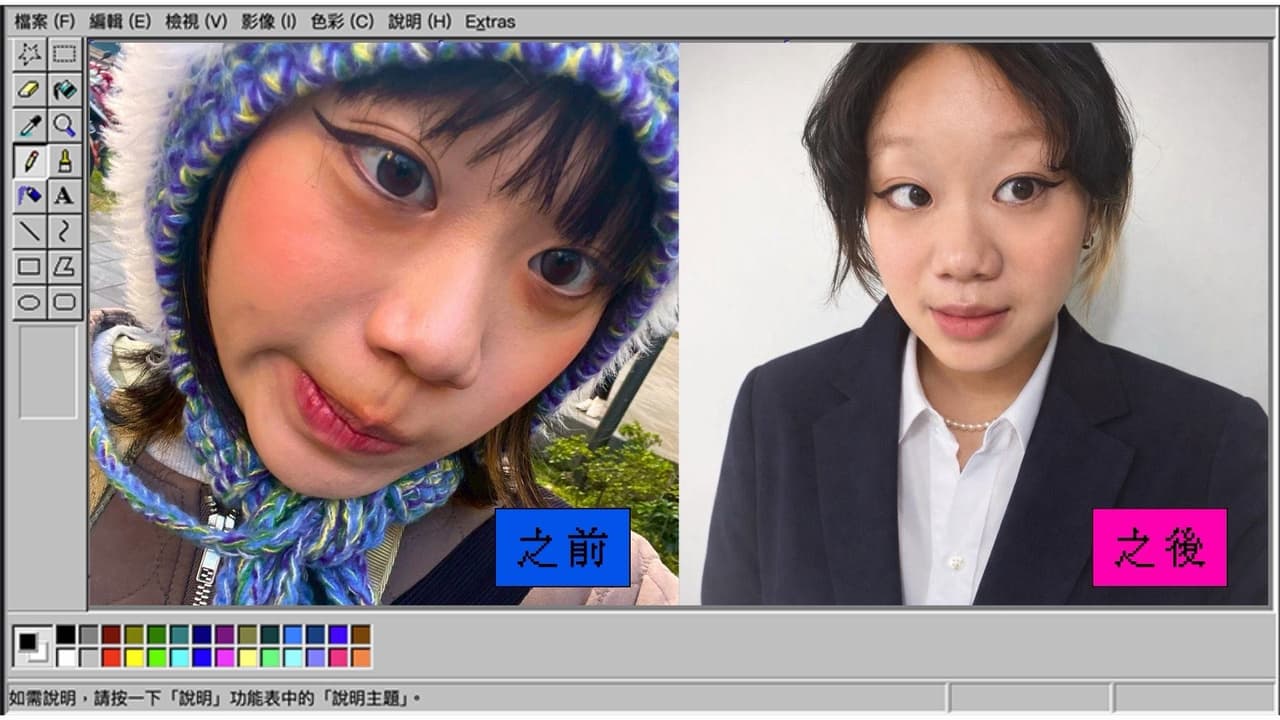Pick the purple palette swatch
This screenshot has height=720, width=1280.
[x=224, y=634]
